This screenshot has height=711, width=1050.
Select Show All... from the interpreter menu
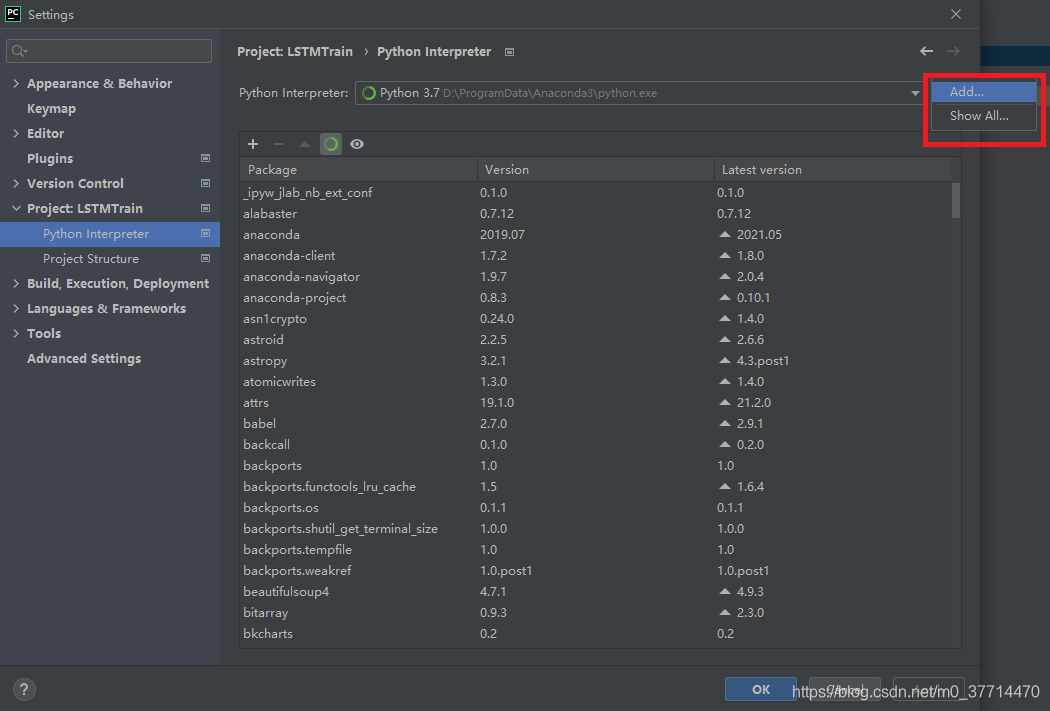[x=978, y=116]
